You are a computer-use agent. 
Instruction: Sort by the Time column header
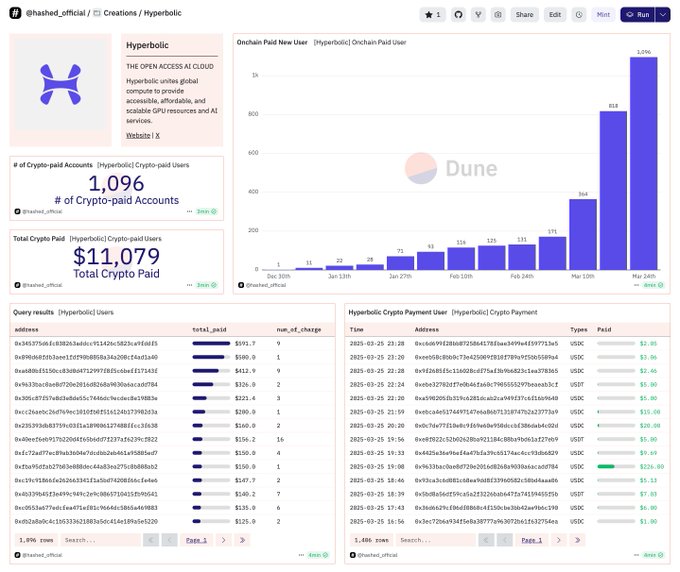[x=356, y=330]
